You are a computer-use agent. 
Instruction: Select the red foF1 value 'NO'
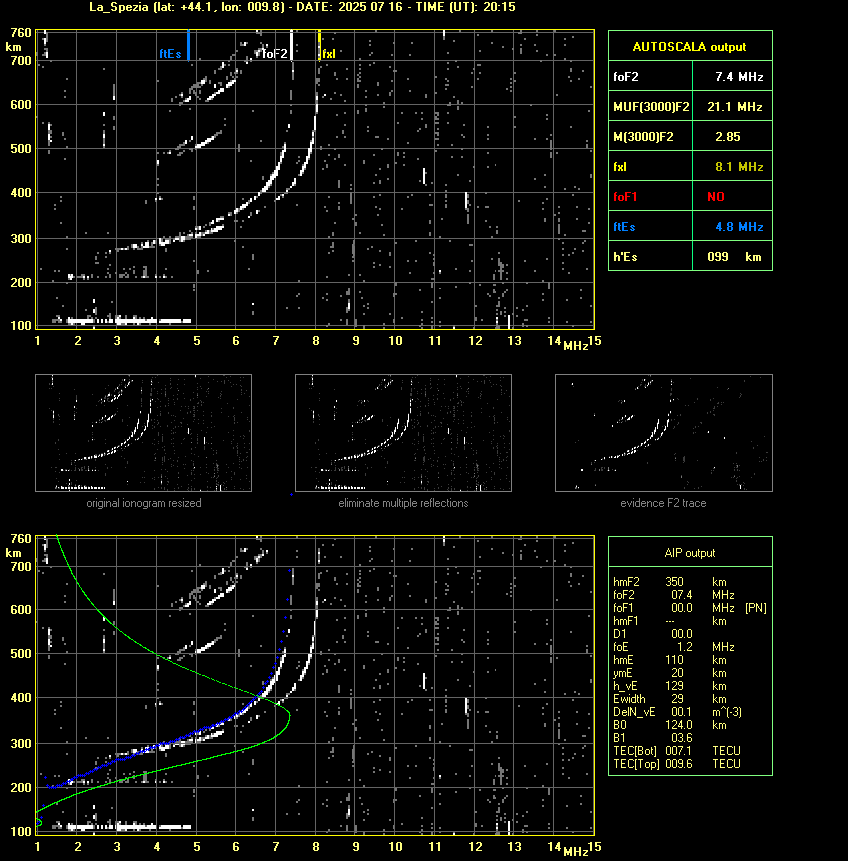716,197
